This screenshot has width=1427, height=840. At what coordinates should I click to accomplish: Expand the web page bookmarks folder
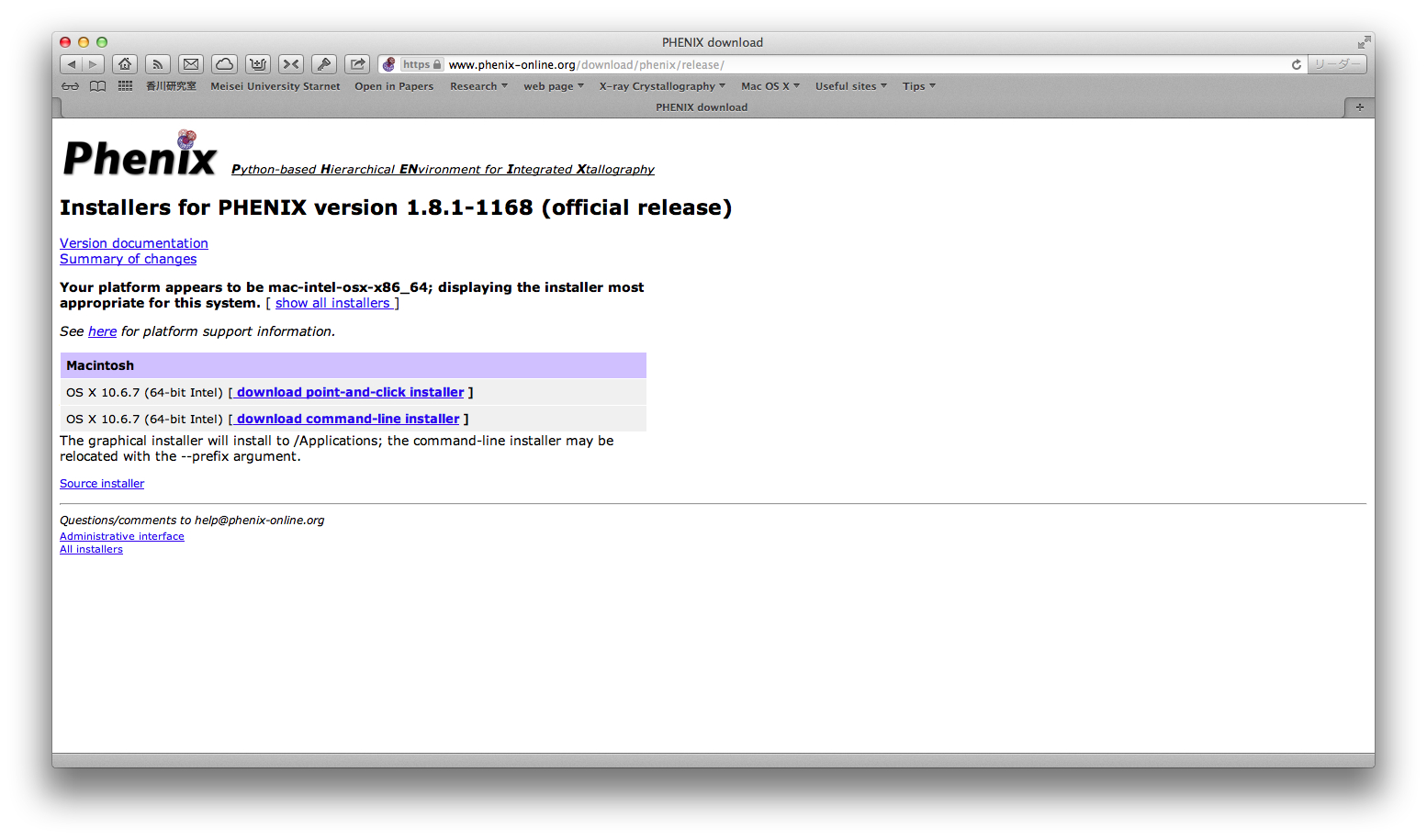tap(554, 86)
